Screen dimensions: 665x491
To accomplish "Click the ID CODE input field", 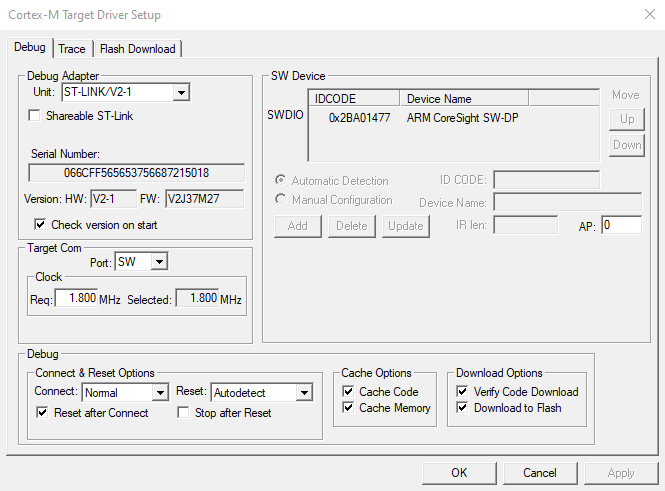I will click(547, 180).
